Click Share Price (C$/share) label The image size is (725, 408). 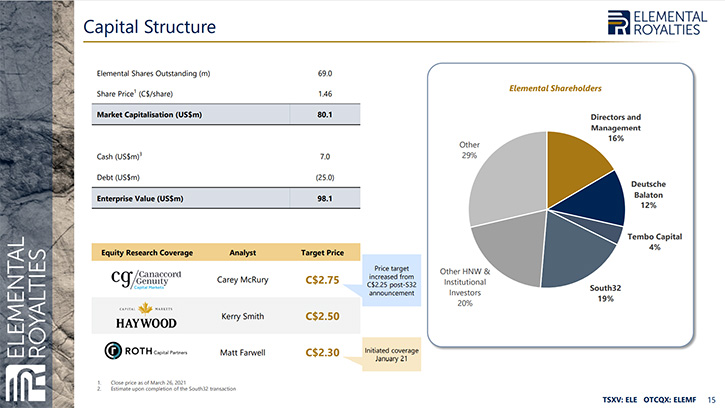(x=135, y=94)
